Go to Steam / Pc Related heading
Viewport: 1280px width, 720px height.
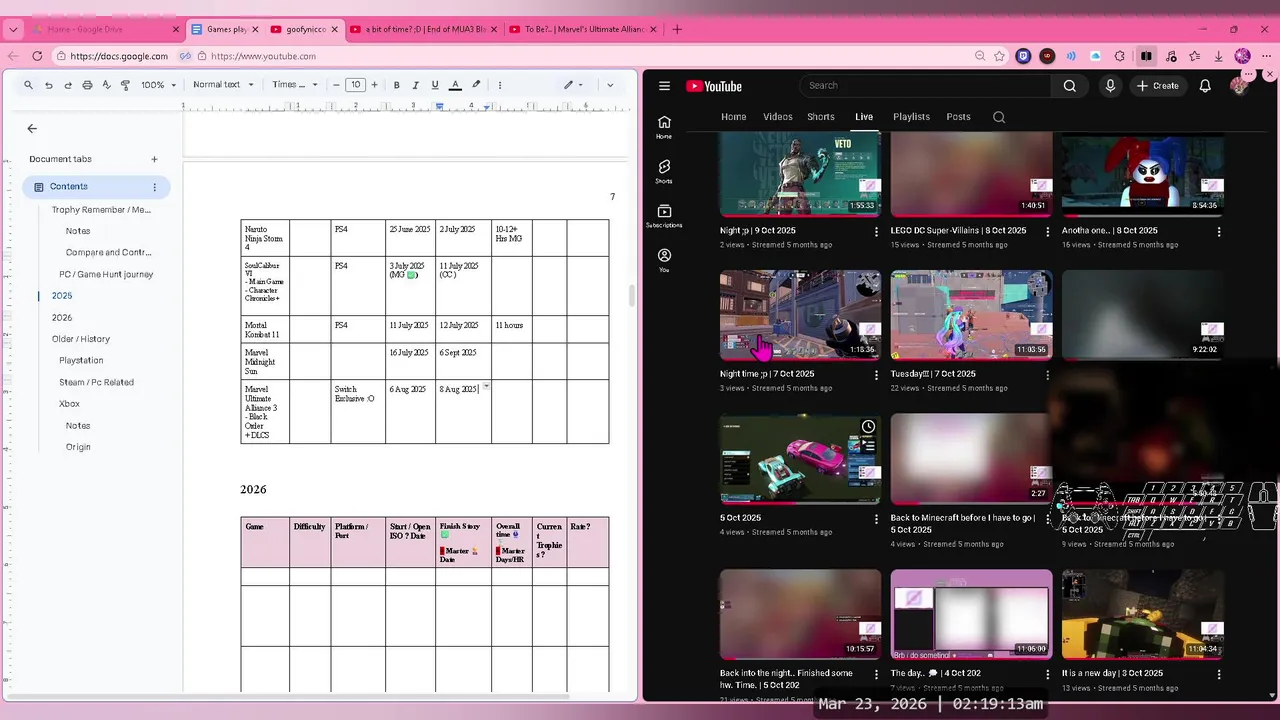(96, 382)
